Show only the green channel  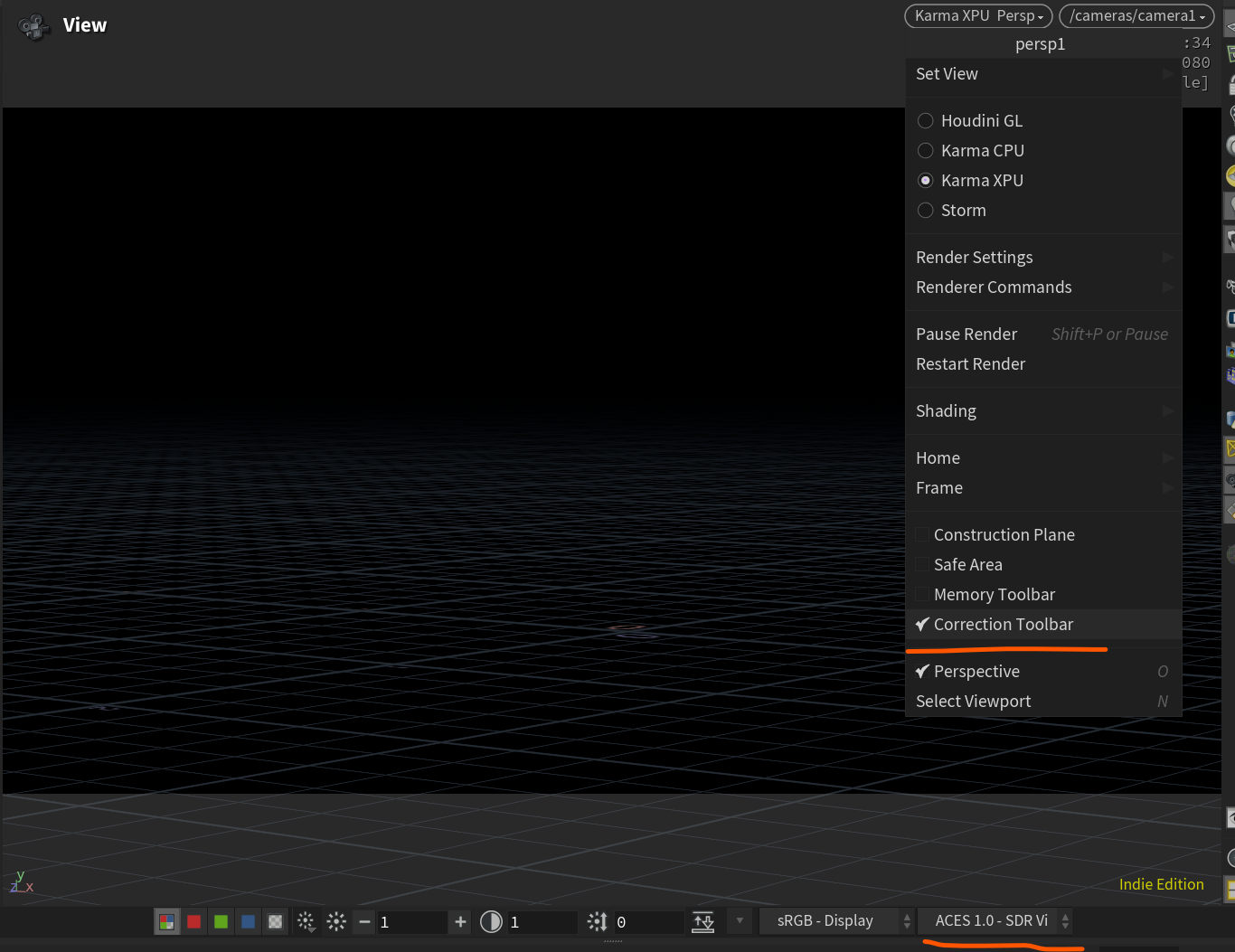point(221,921)
